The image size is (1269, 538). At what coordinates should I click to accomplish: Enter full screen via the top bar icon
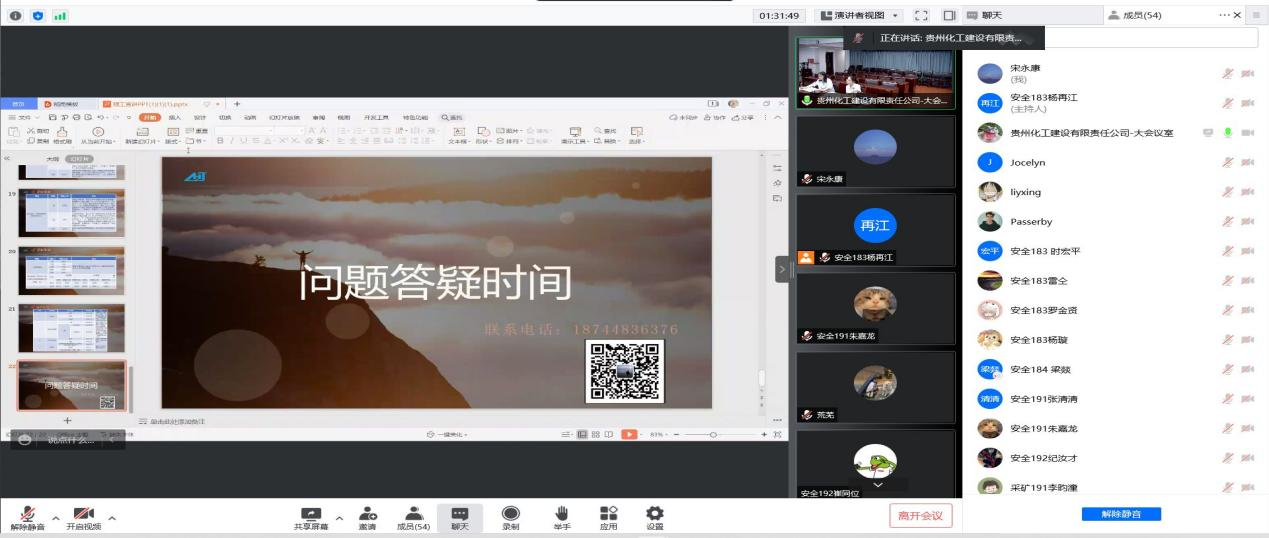pos(923,16)
